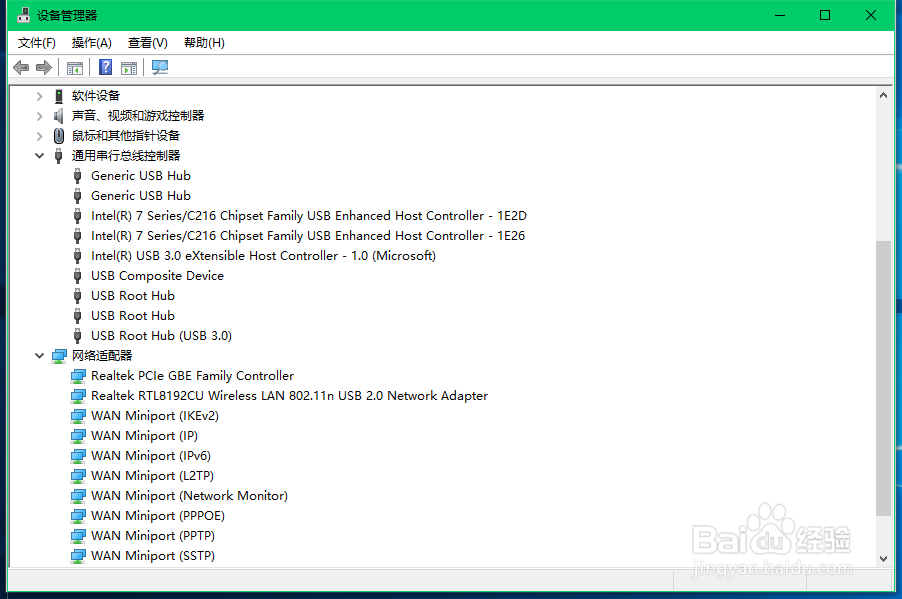Click the icon of WAN Miniport (Network Monitor)
Viewport: 902px width, 599px height.
78,496
